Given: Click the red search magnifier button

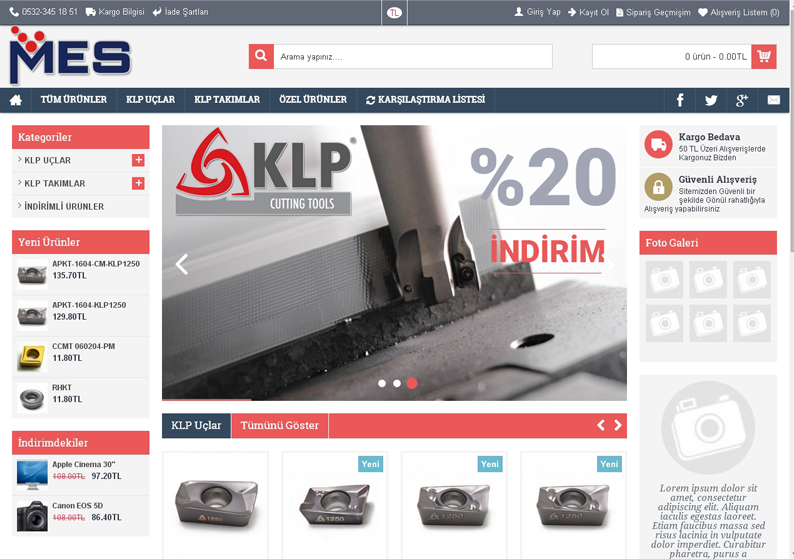Looking at the screenshot, I should (x=261, y=56).
